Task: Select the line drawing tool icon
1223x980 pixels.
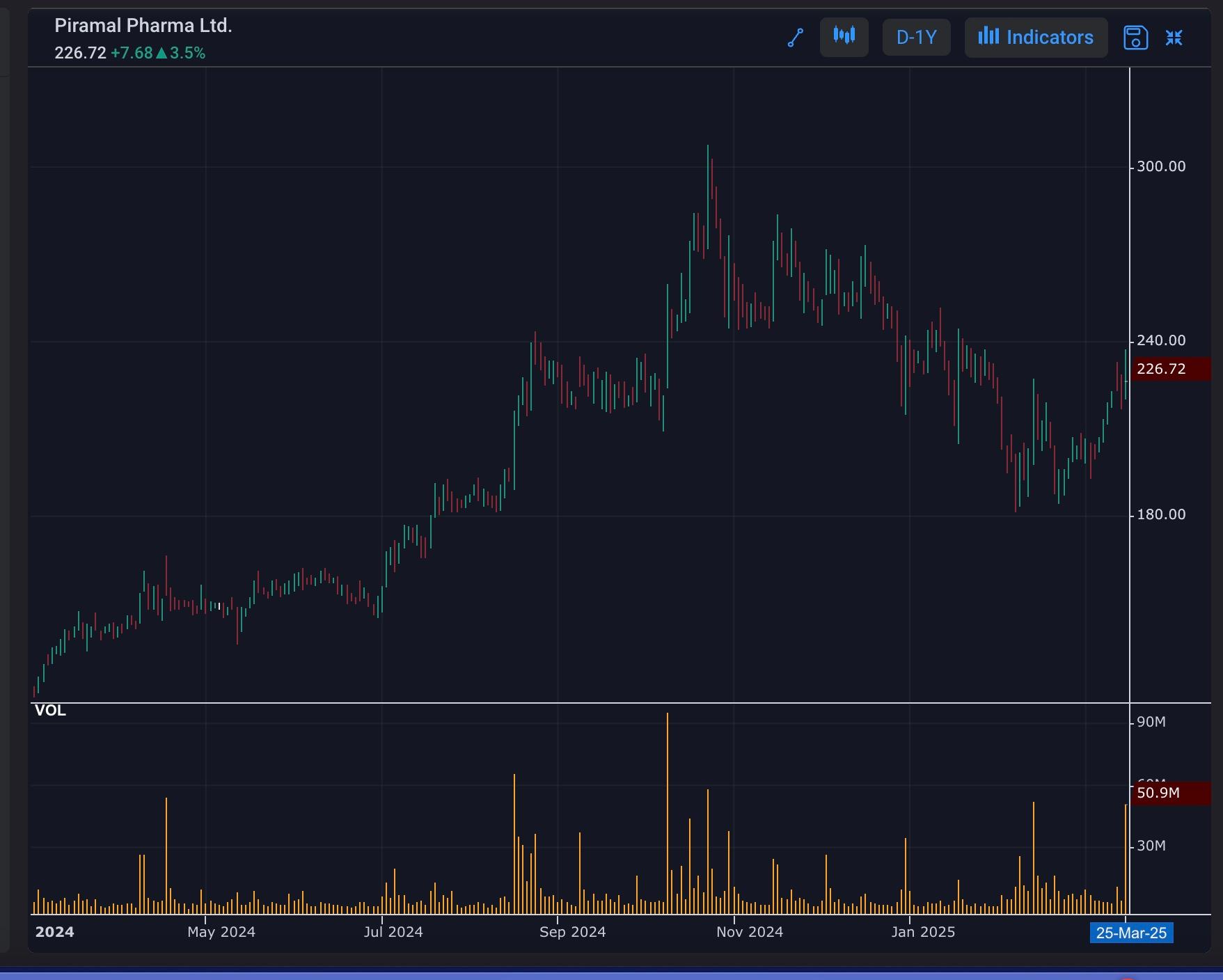Action: (796, 38)
